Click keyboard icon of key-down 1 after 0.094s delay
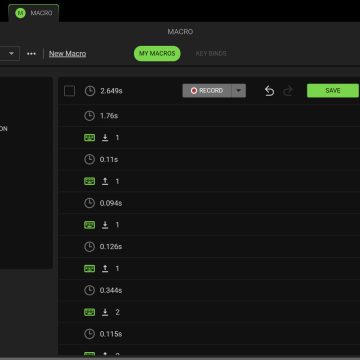 pyautogui.click(x=89, y=225)
